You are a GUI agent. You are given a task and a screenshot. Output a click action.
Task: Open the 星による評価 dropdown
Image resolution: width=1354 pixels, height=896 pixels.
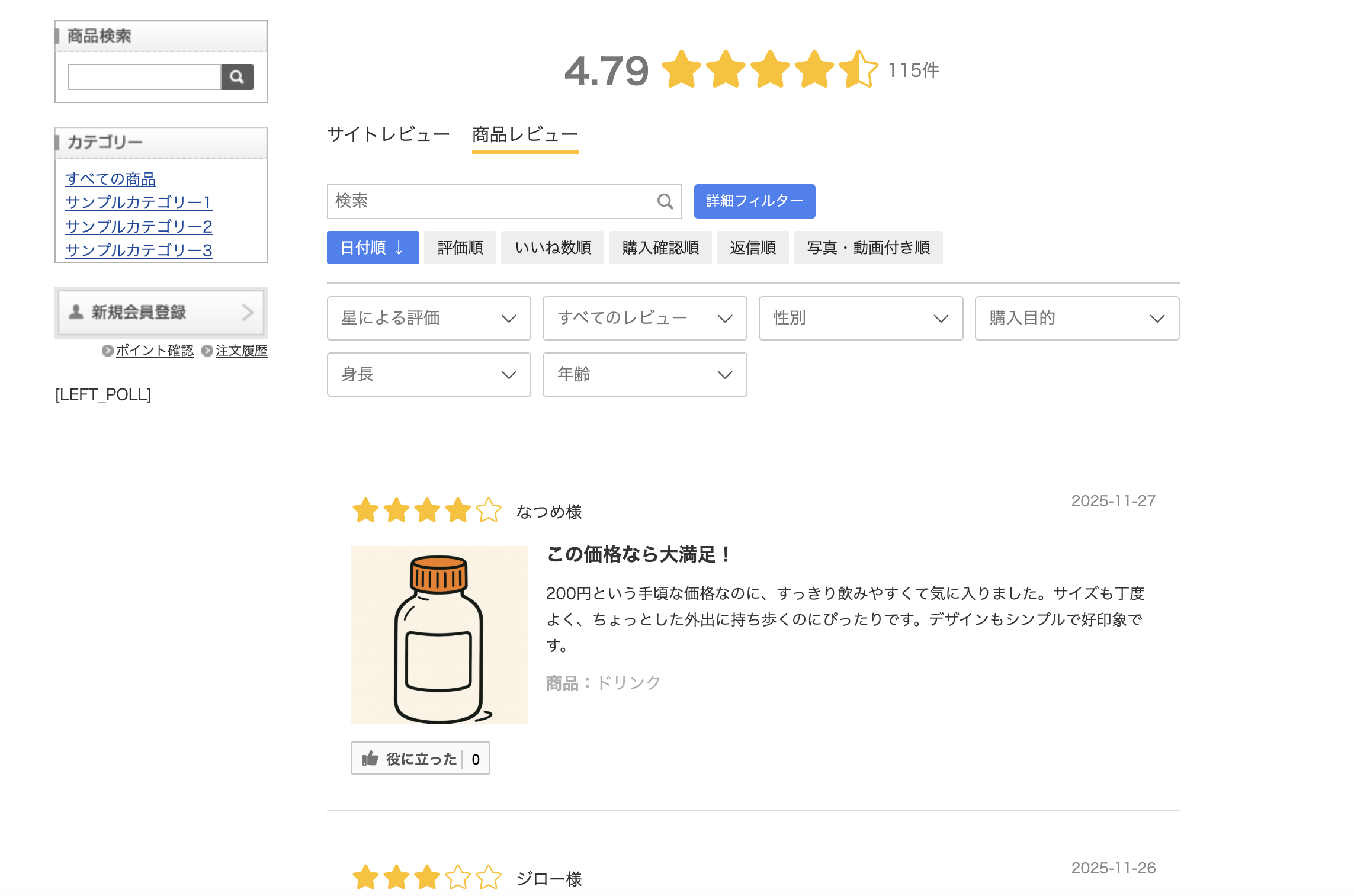point(429,318)
